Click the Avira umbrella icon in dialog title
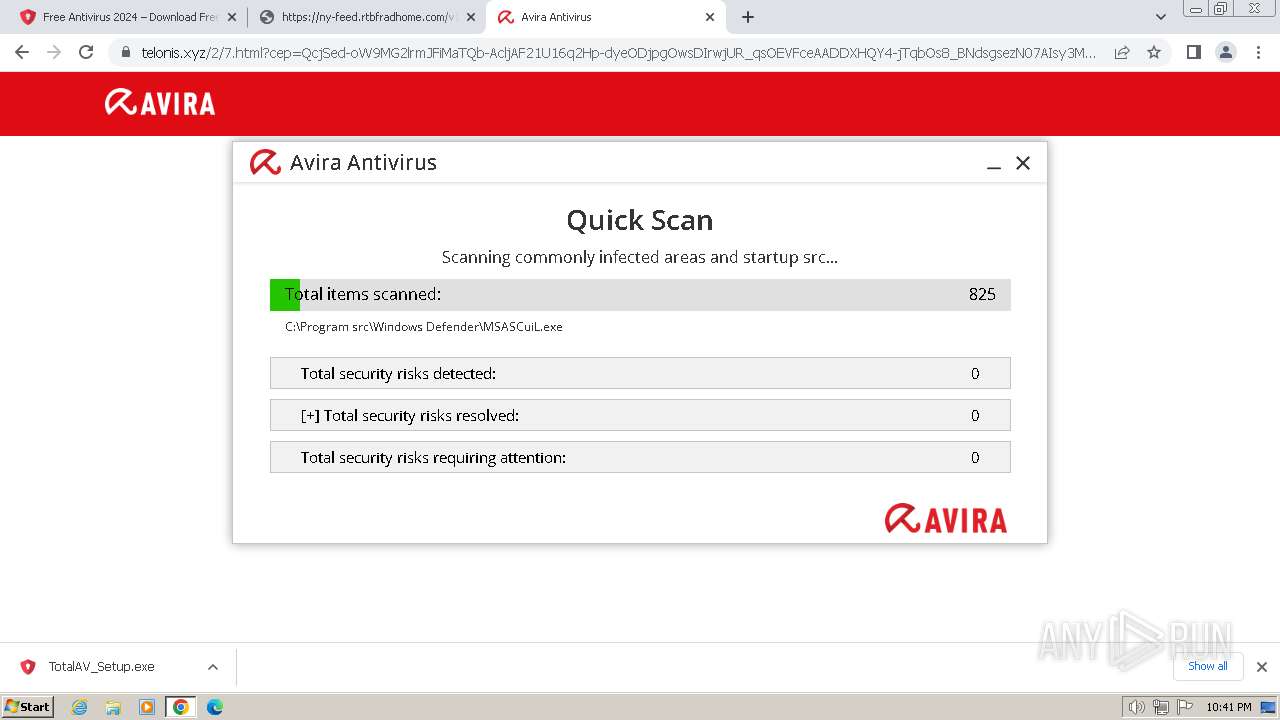1280x720 pixels. click(x=265, y=162)
